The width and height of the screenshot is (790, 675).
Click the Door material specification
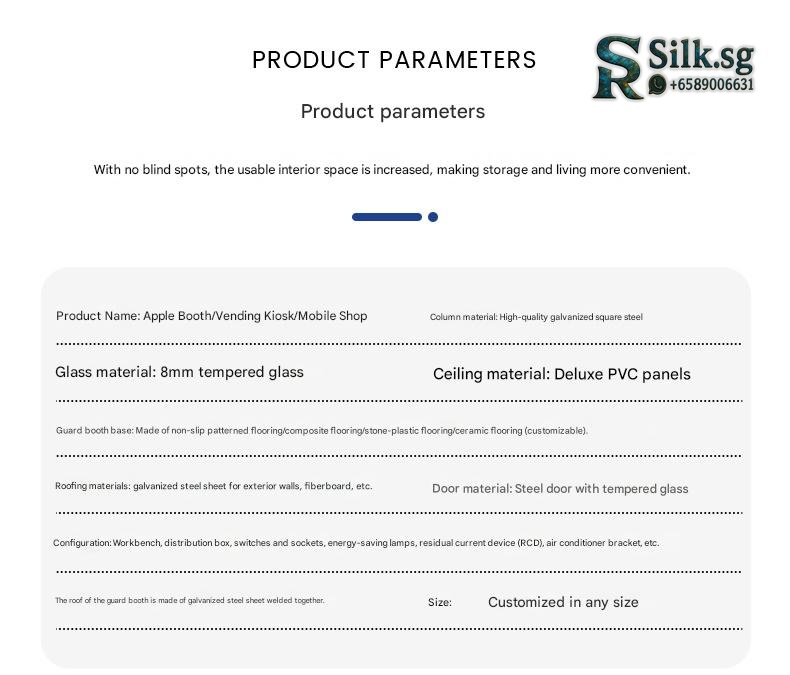pos(560,489)
